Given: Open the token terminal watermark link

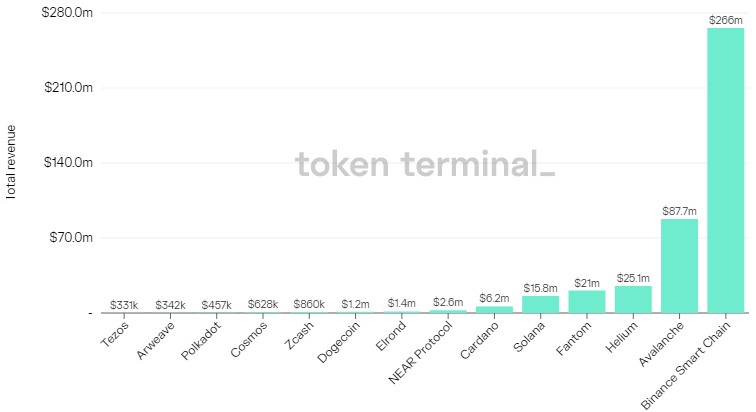Looking at the screenshot, I should [x=424, y=165].
